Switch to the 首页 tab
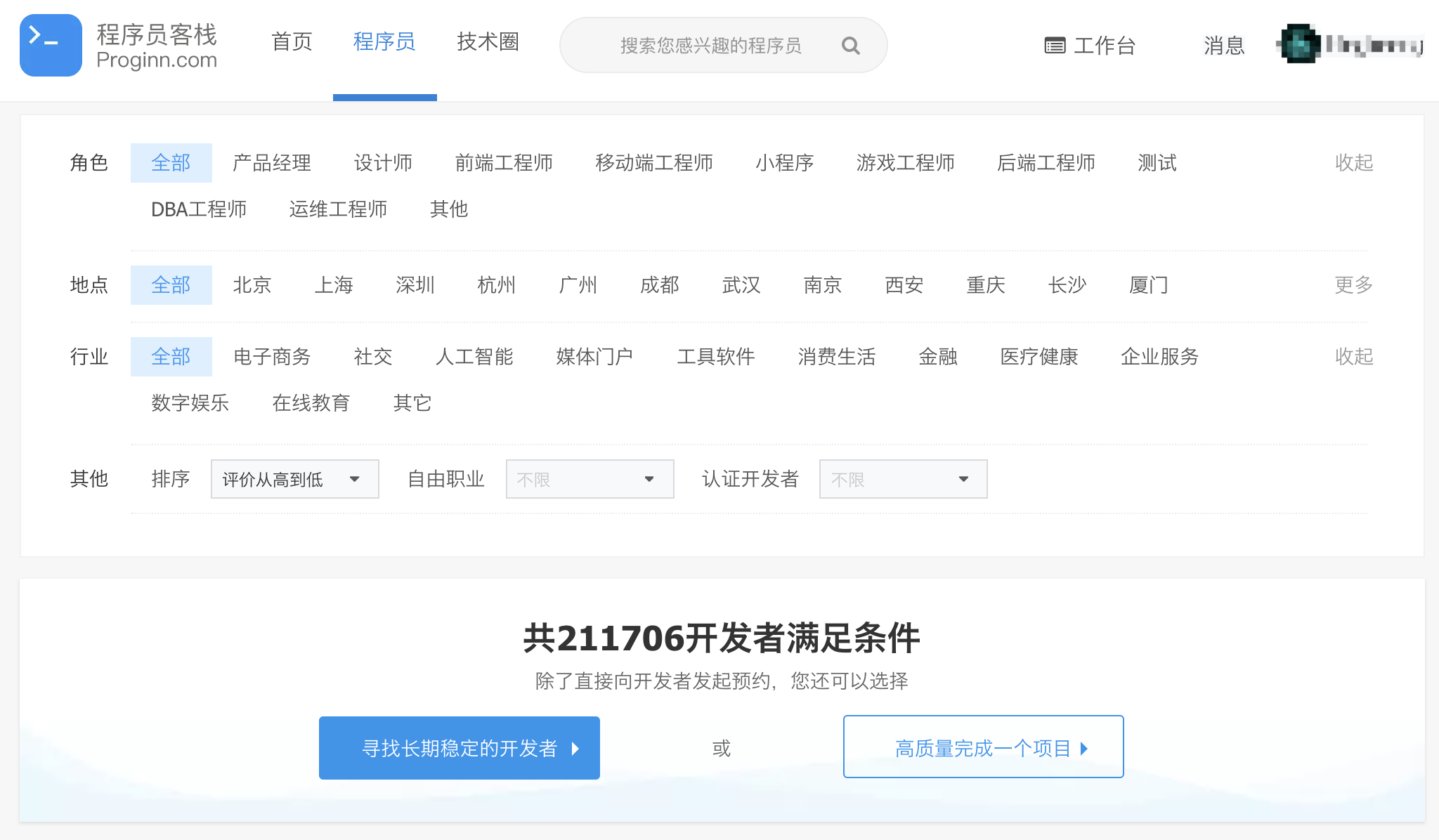 [x=292, y=42]
